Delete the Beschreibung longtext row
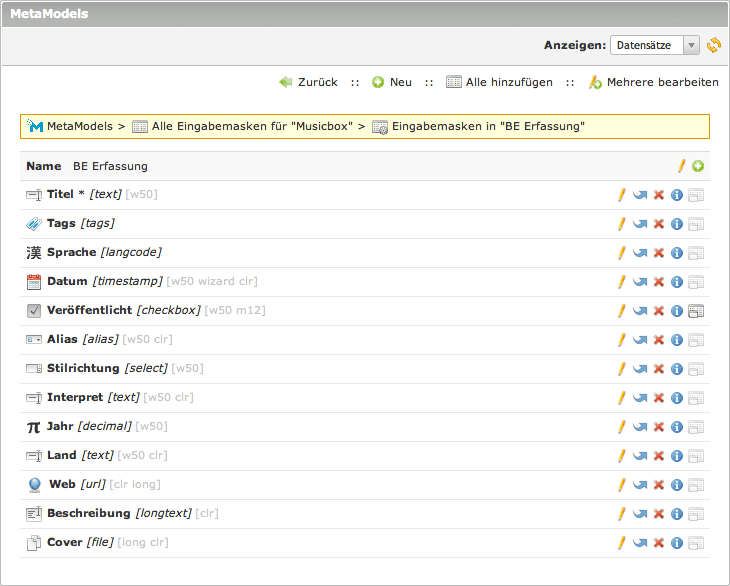 tap(658, 514)
